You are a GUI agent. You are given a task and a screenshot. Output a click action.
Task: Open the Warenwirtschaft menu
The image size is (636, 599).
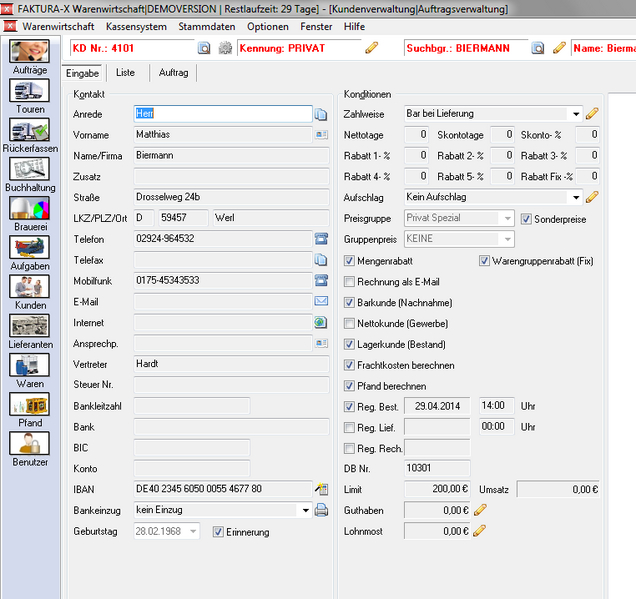point(58,27)
